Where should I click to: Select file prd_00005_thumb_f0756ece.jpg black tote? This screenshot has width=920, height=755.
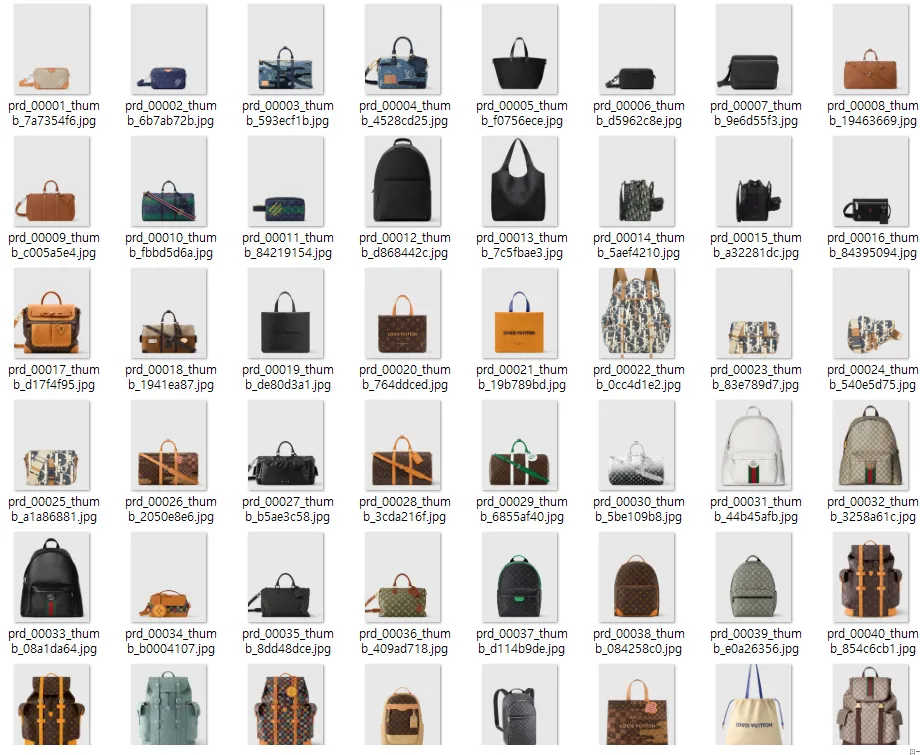519,49
